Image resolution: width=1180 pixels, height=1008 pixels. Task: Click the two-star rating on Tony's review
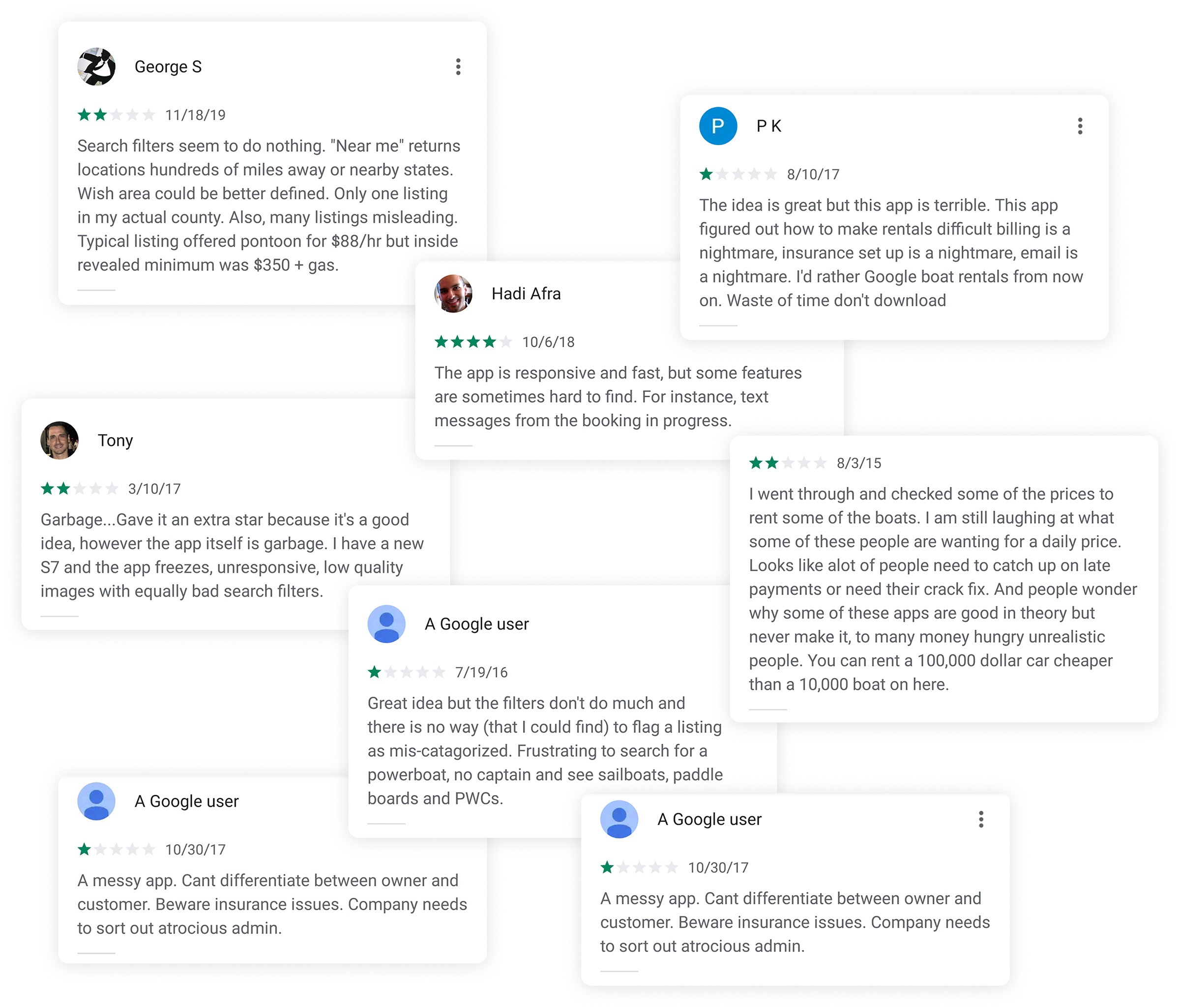coord(79,489)
